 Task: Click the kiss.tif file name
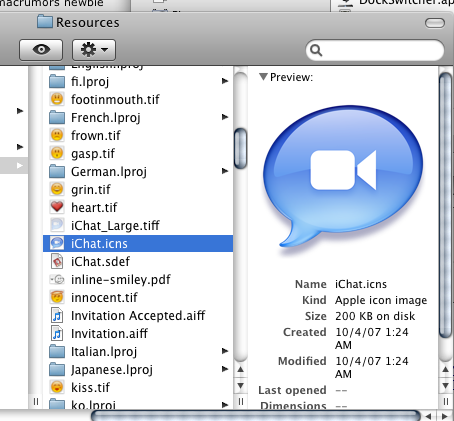tap(90, 387)
